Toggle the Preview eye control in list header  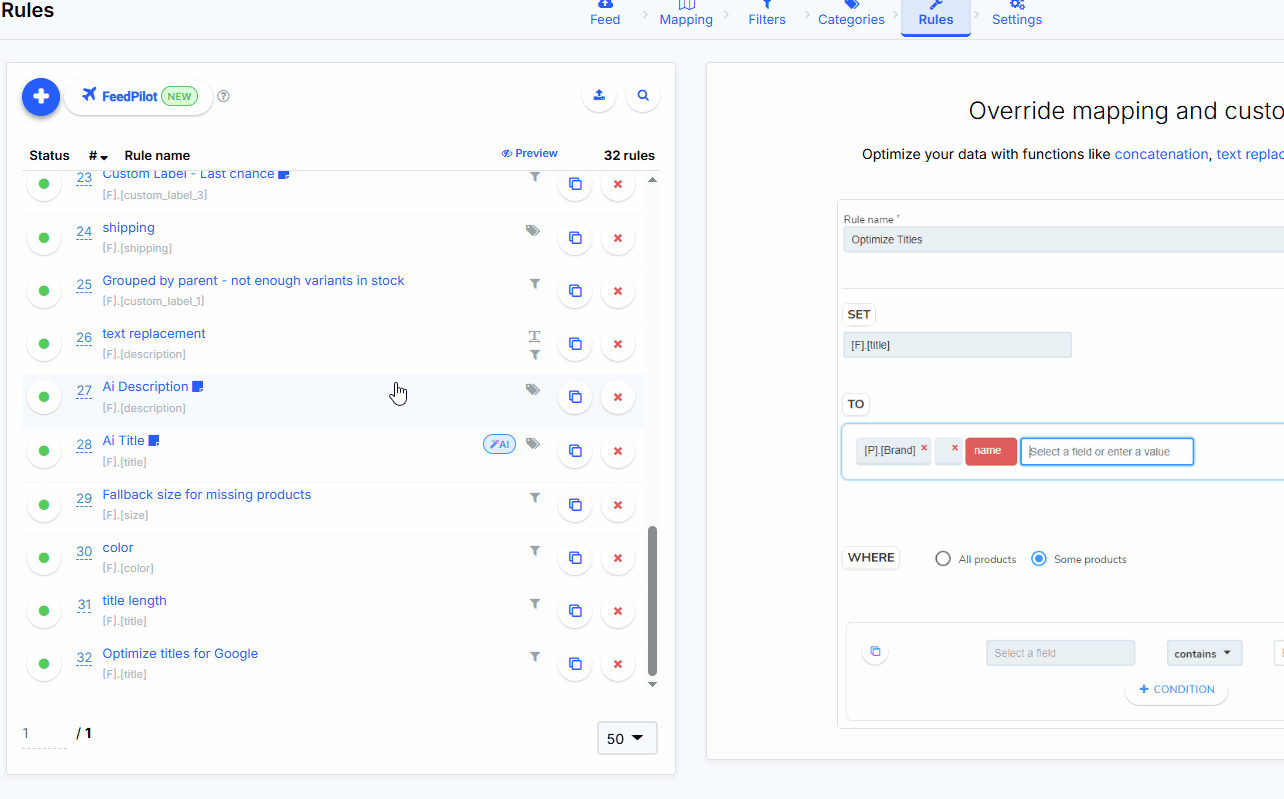529,152
